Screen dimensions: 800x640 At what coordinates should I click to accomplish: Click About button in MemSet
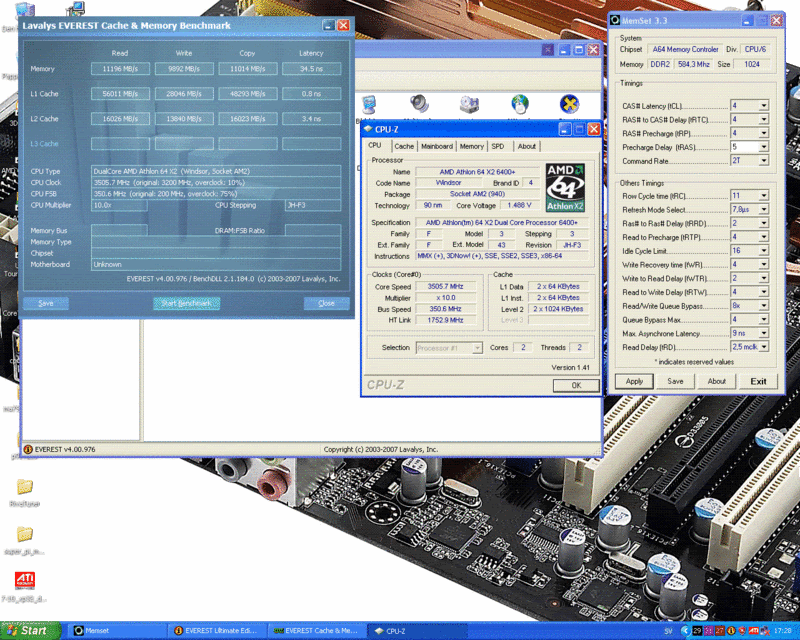click(716, 381)
